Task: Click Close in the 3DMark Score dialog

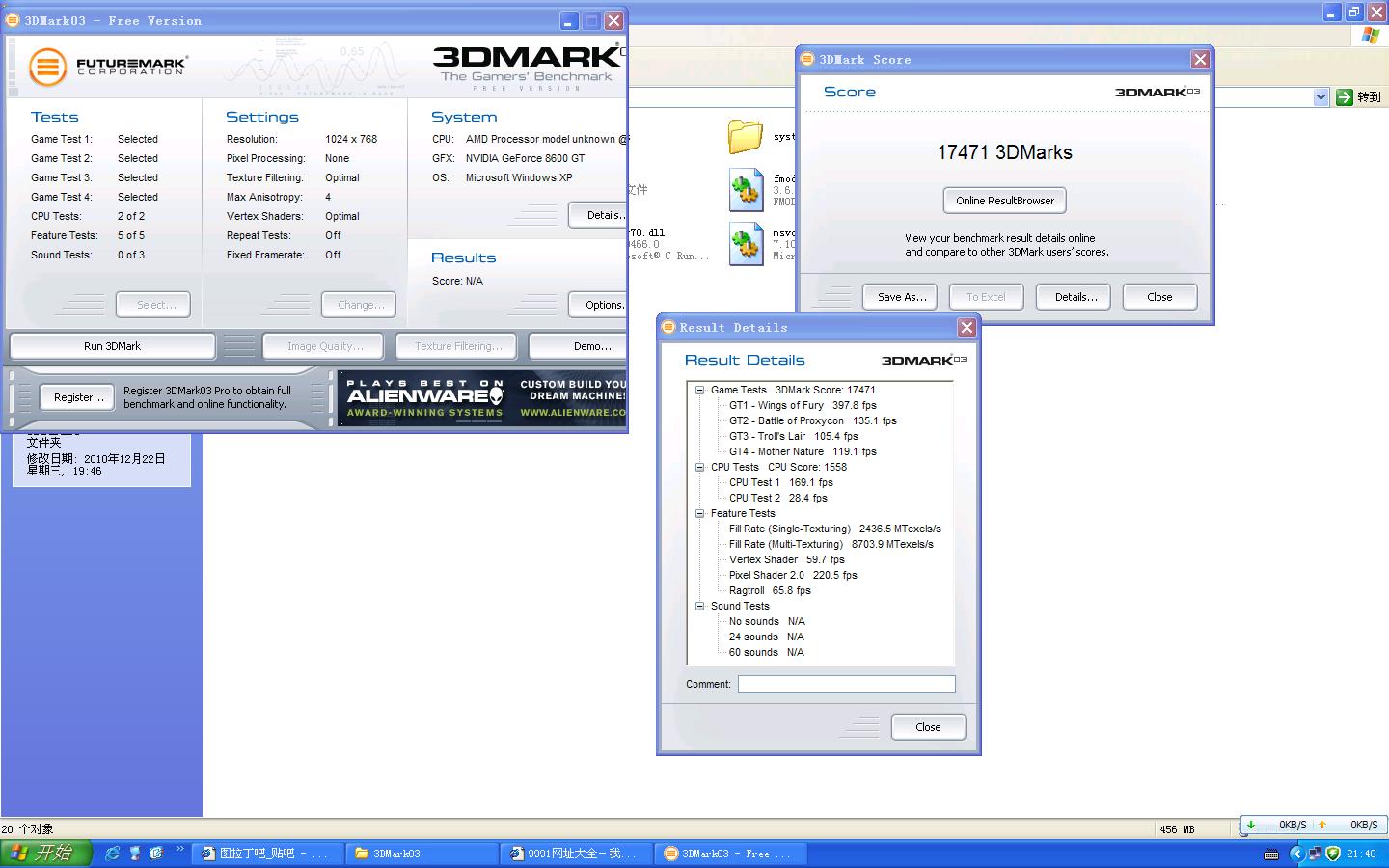Action: 1159,297
